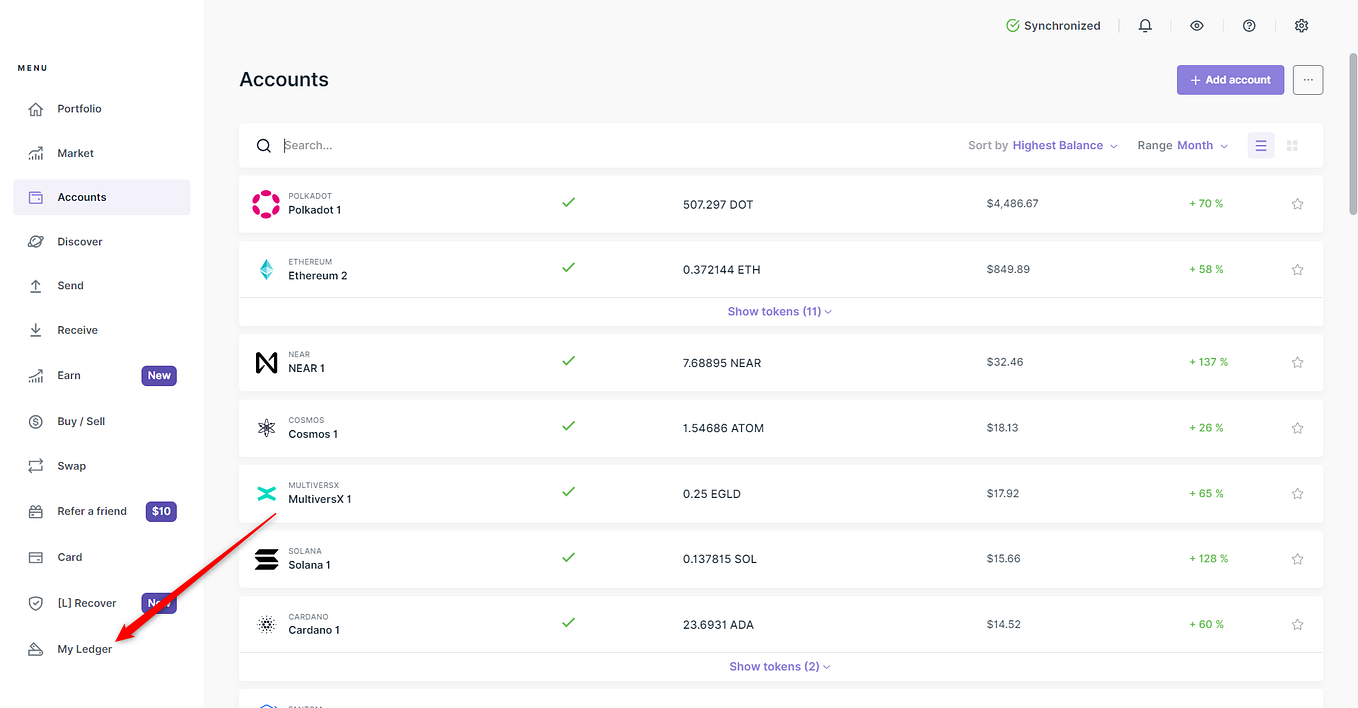This screenshot has height=708, width=1358.
Task: Open the Solana 1 account name
Action: pyautogui.click(x=309, y=566)
